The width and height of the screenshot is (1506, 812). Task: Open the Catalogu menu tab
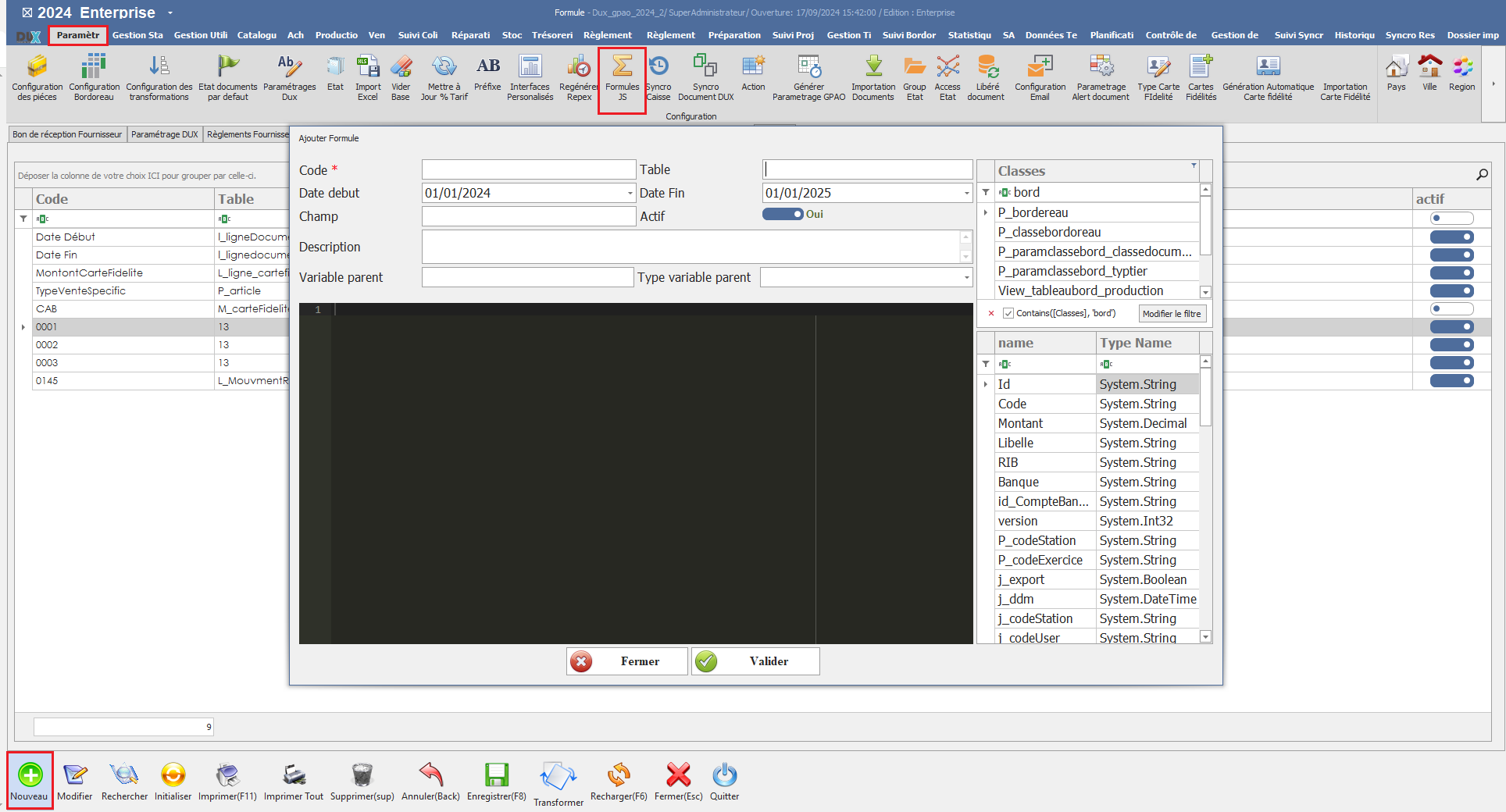tap(257, 35)
